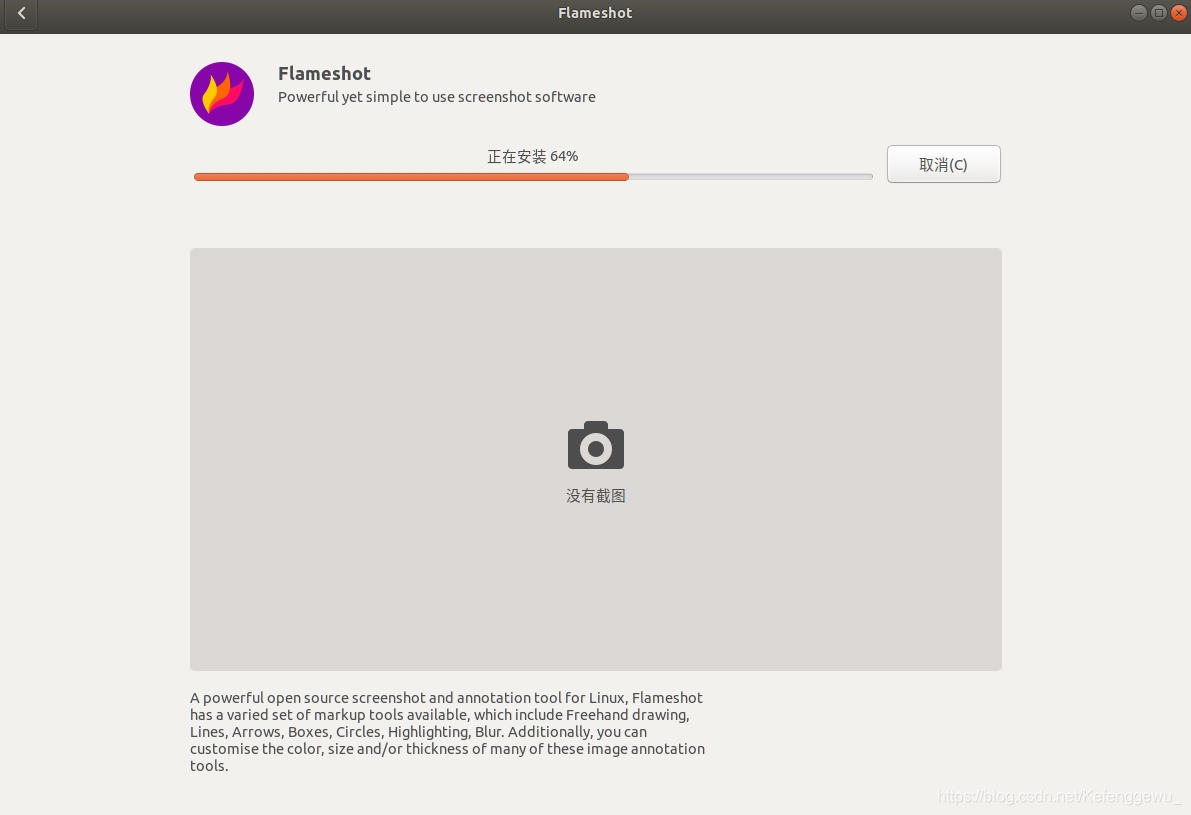
Task: Click the Flameshot app logo icon
Action: click(222, 94)
